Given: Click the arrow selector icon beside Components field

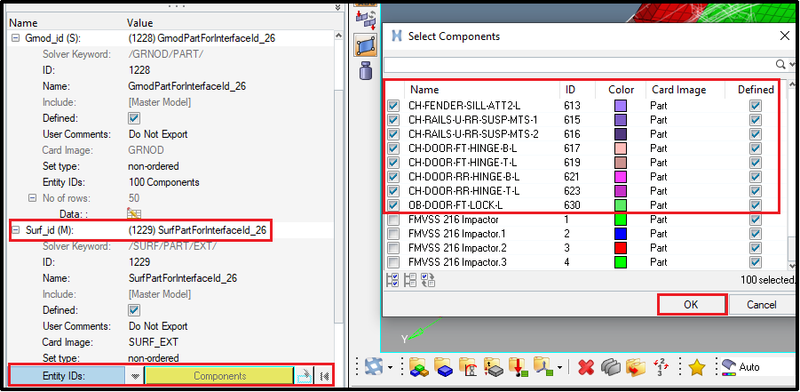Looking at the screenshot, I should pos(304,376).
